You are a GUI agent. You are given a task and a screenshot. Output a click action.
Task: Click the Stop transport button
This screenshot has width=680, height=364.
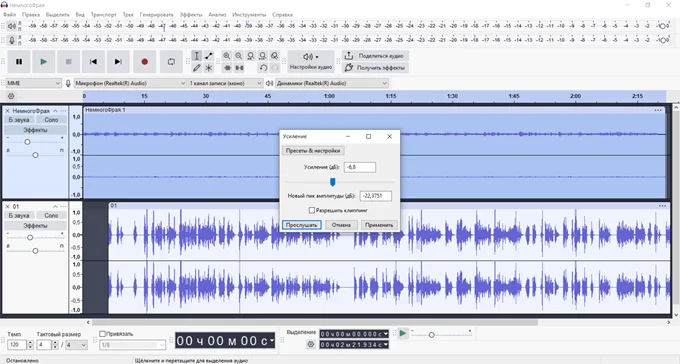coord(69,62)
